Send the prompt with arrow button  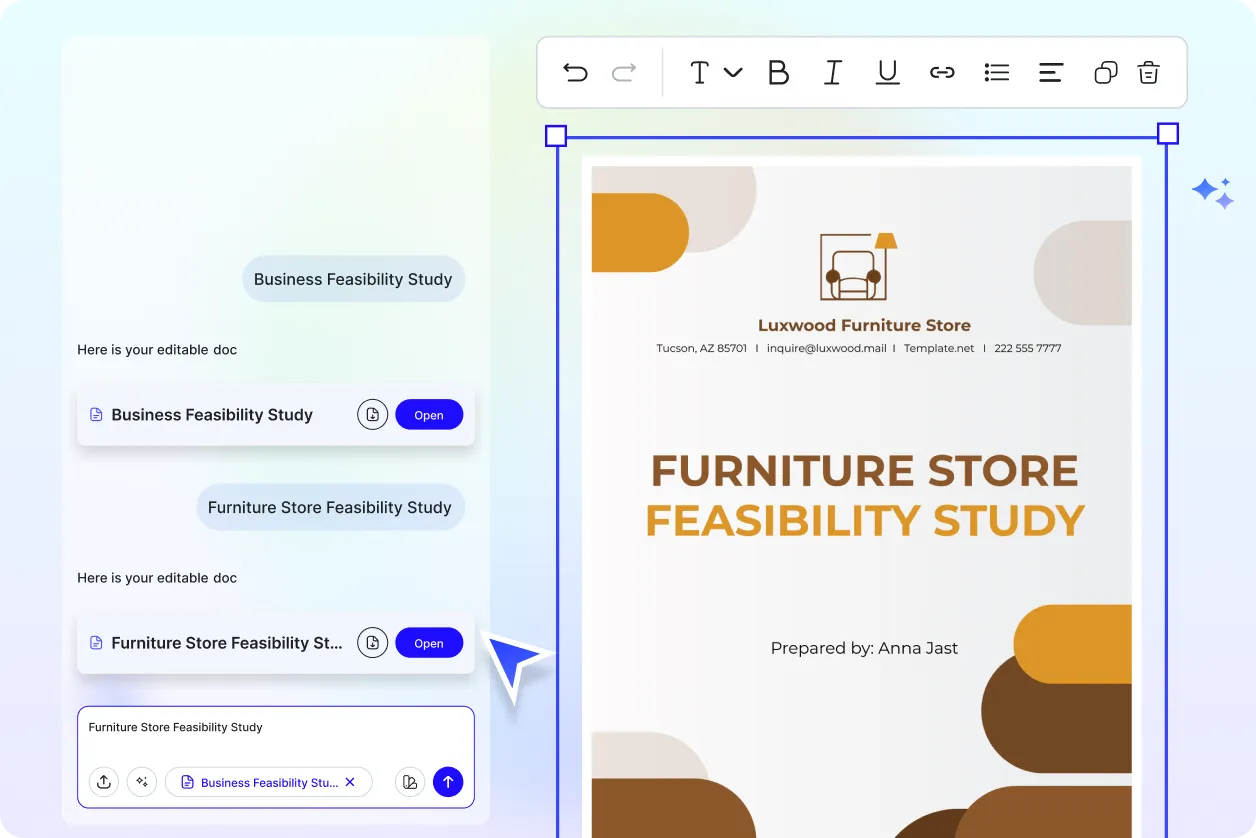tap(448, 782)
